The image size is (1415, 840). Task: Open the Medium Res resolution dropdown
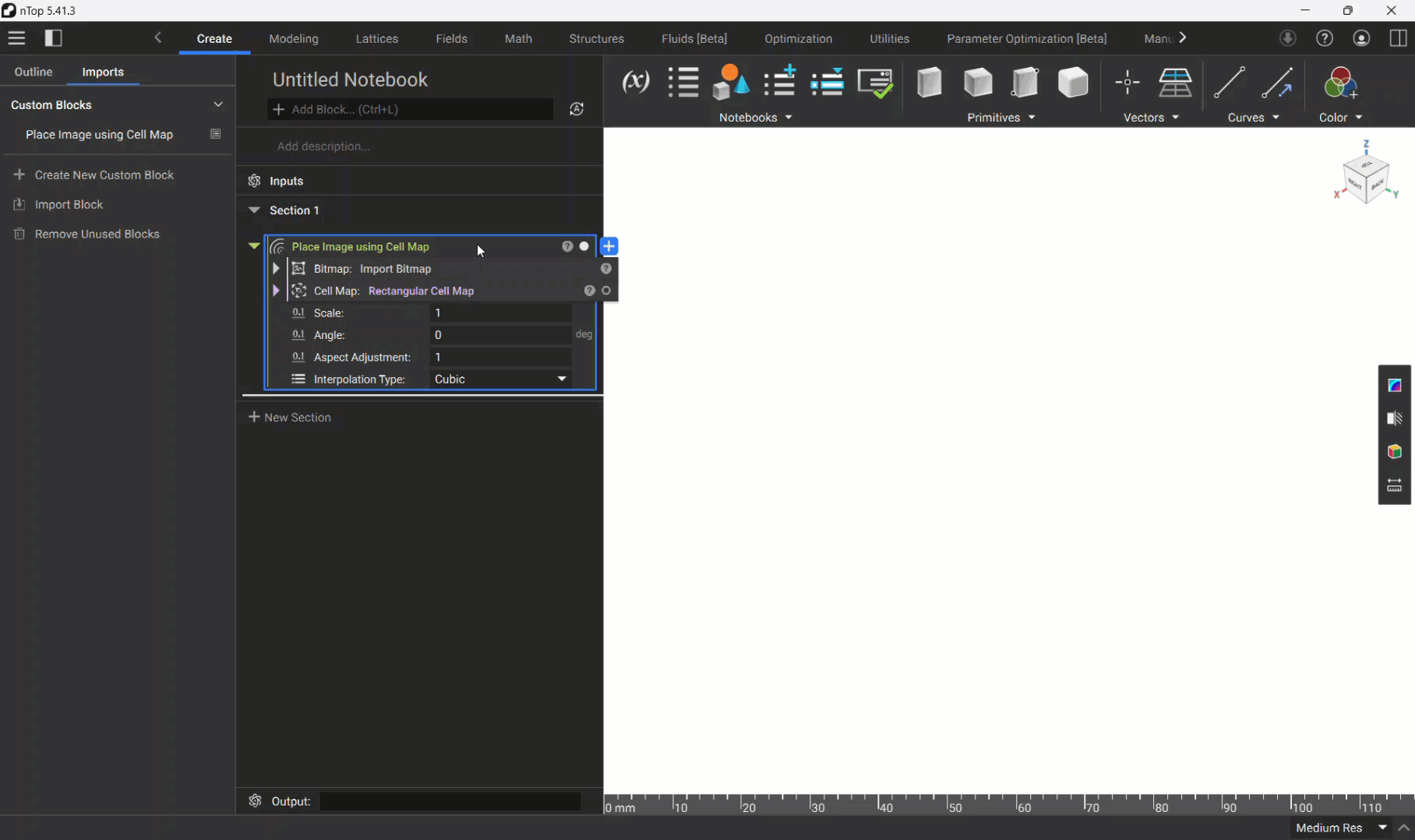point(1341,828)
